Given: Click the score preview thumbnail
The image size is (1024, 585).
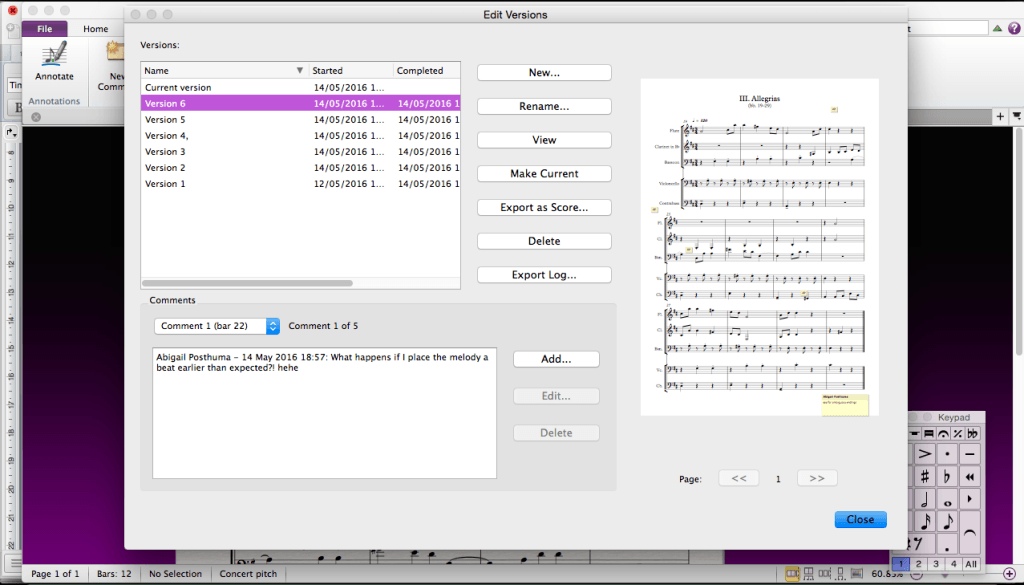Looking at the screenshot, I should tap(760, 247).
